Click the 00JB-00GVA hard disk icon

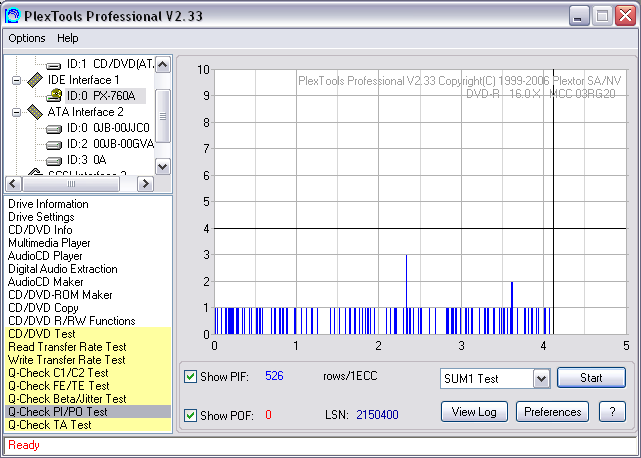coord(53,145)
